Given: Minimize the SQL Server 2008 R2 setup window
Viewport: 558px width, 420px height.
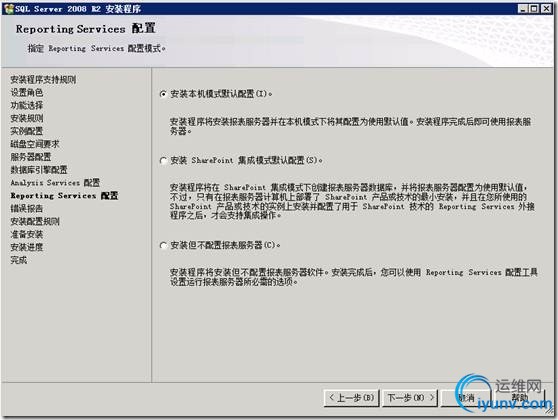Looking at the screenshot, I should [x=522, y=9].
